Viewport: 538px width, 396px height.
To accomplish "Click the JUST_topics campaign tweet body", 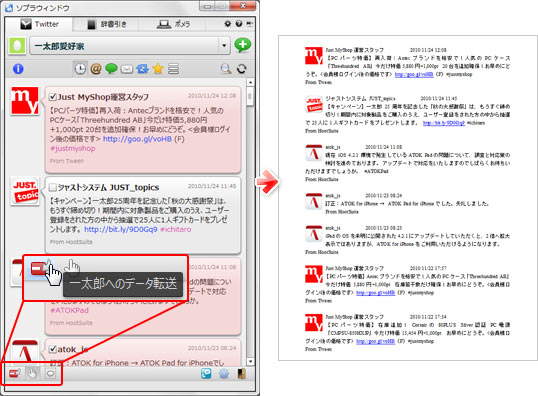I will coord(139,215).
